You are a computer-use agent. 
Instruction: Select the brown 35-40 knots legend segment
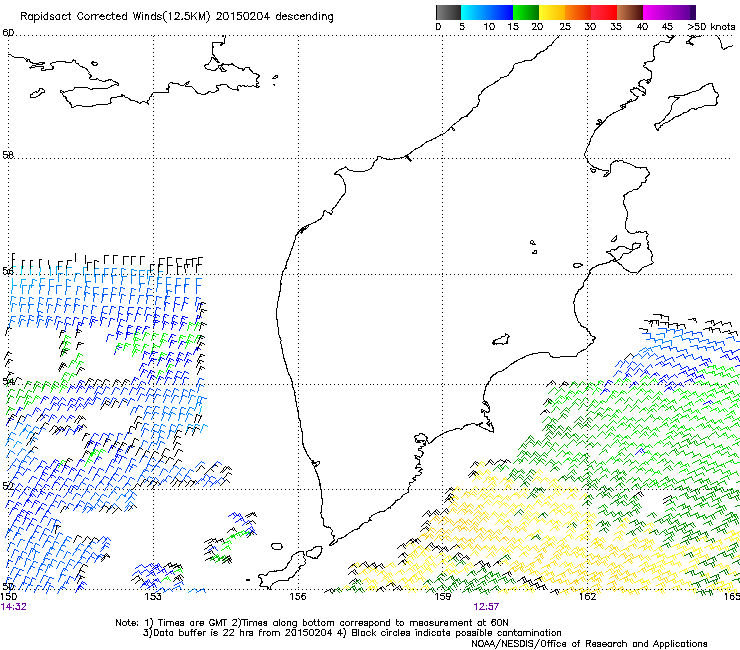(630, 12)
